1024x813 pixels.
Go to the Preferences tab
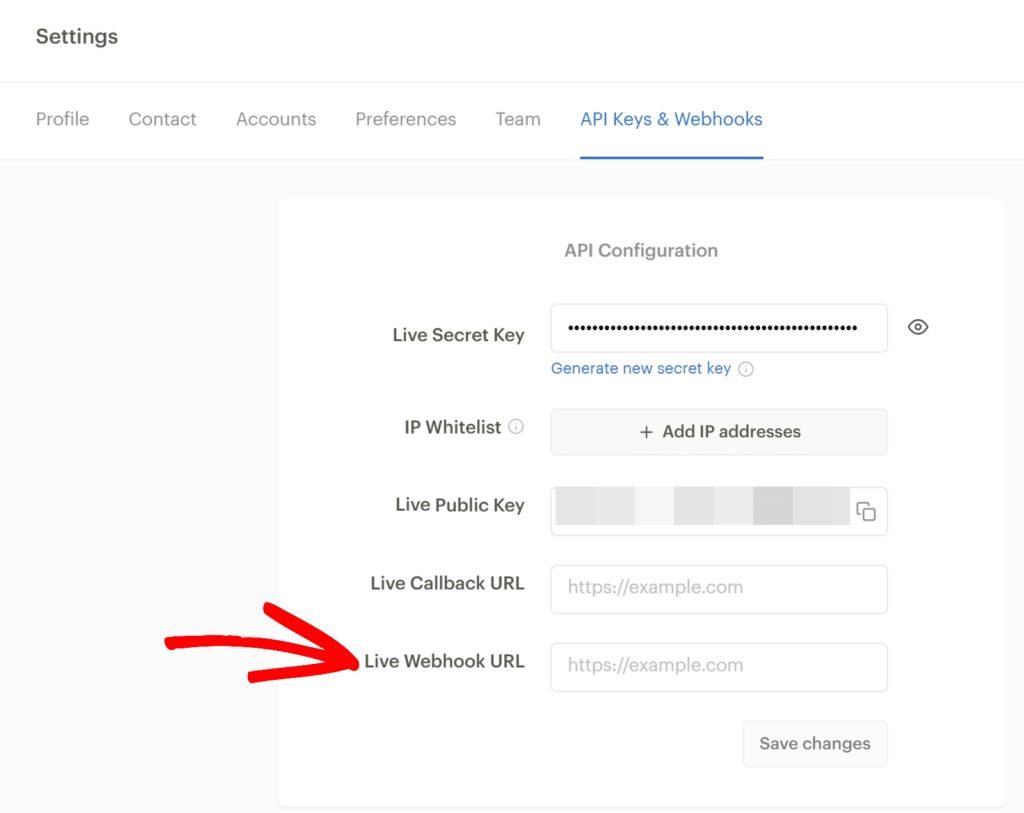406,119
